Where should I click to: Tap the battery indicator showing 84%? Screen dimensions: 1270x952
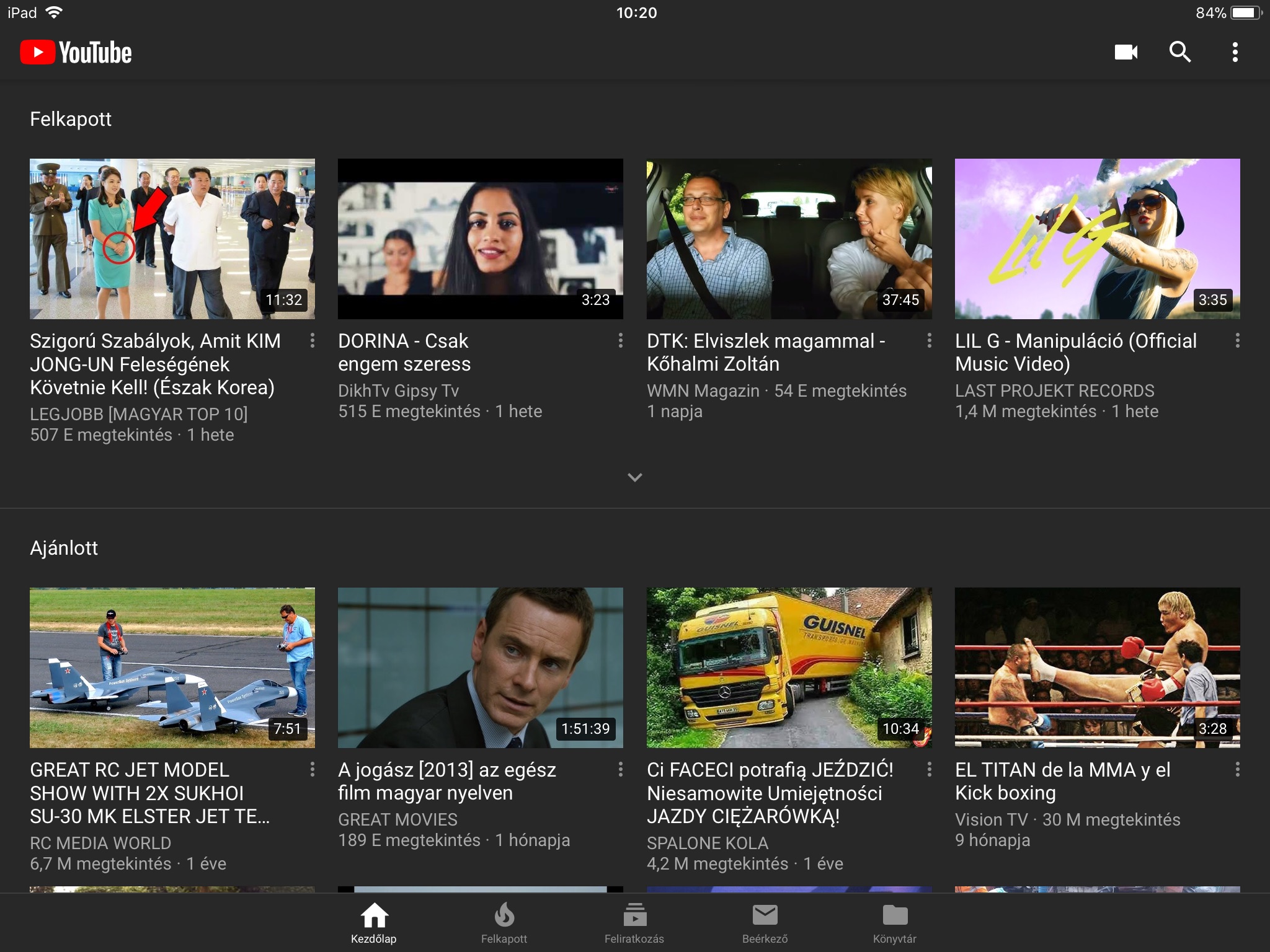(x=1228, y=12)
